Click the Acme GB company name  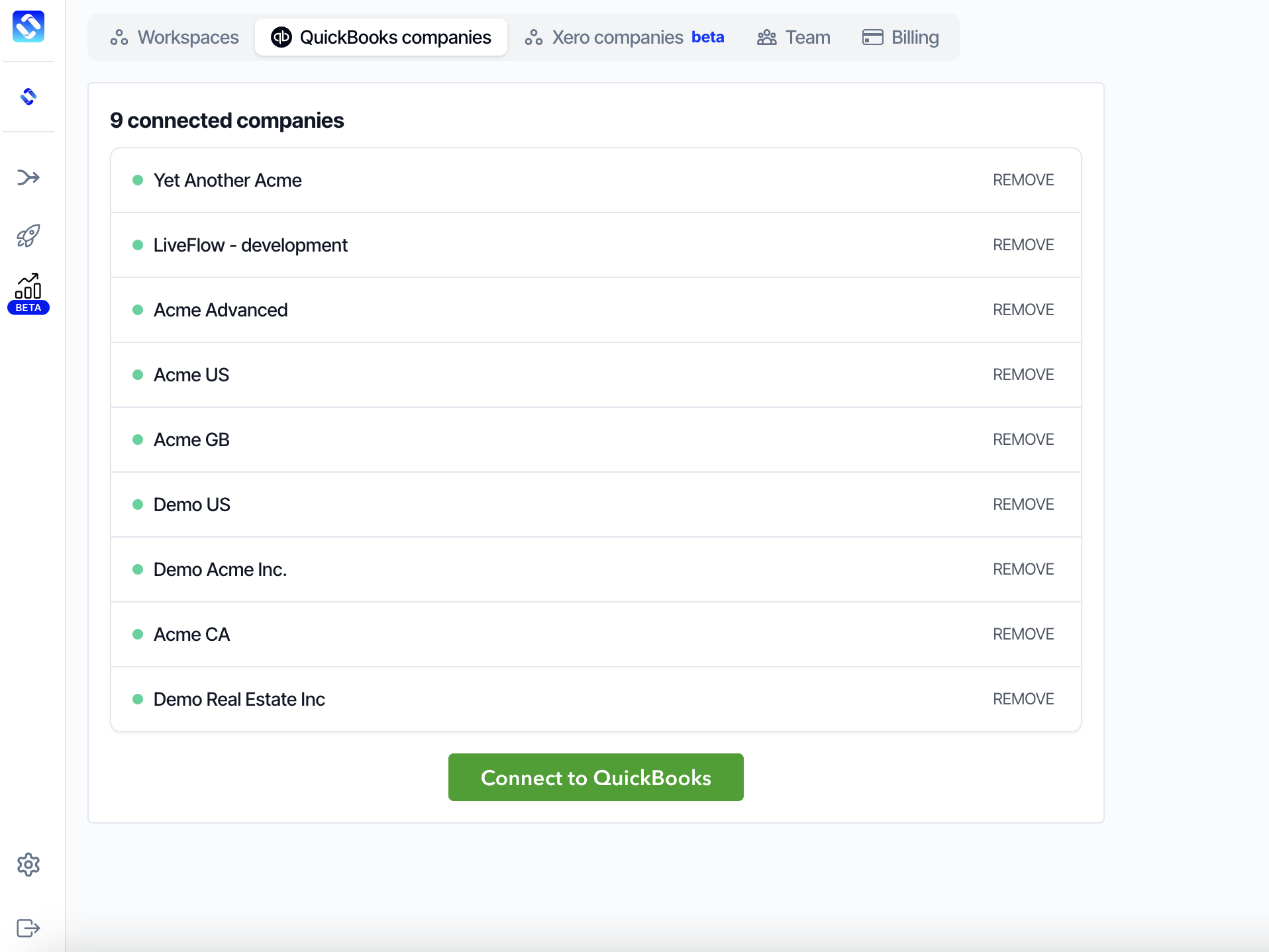point(191,440)
